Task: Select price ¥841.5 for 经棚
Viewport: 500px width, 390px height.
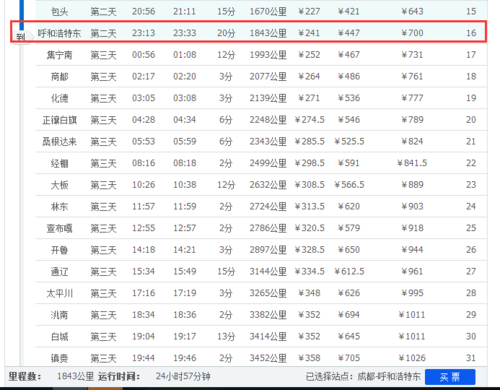Action: [x=412, y=163]
